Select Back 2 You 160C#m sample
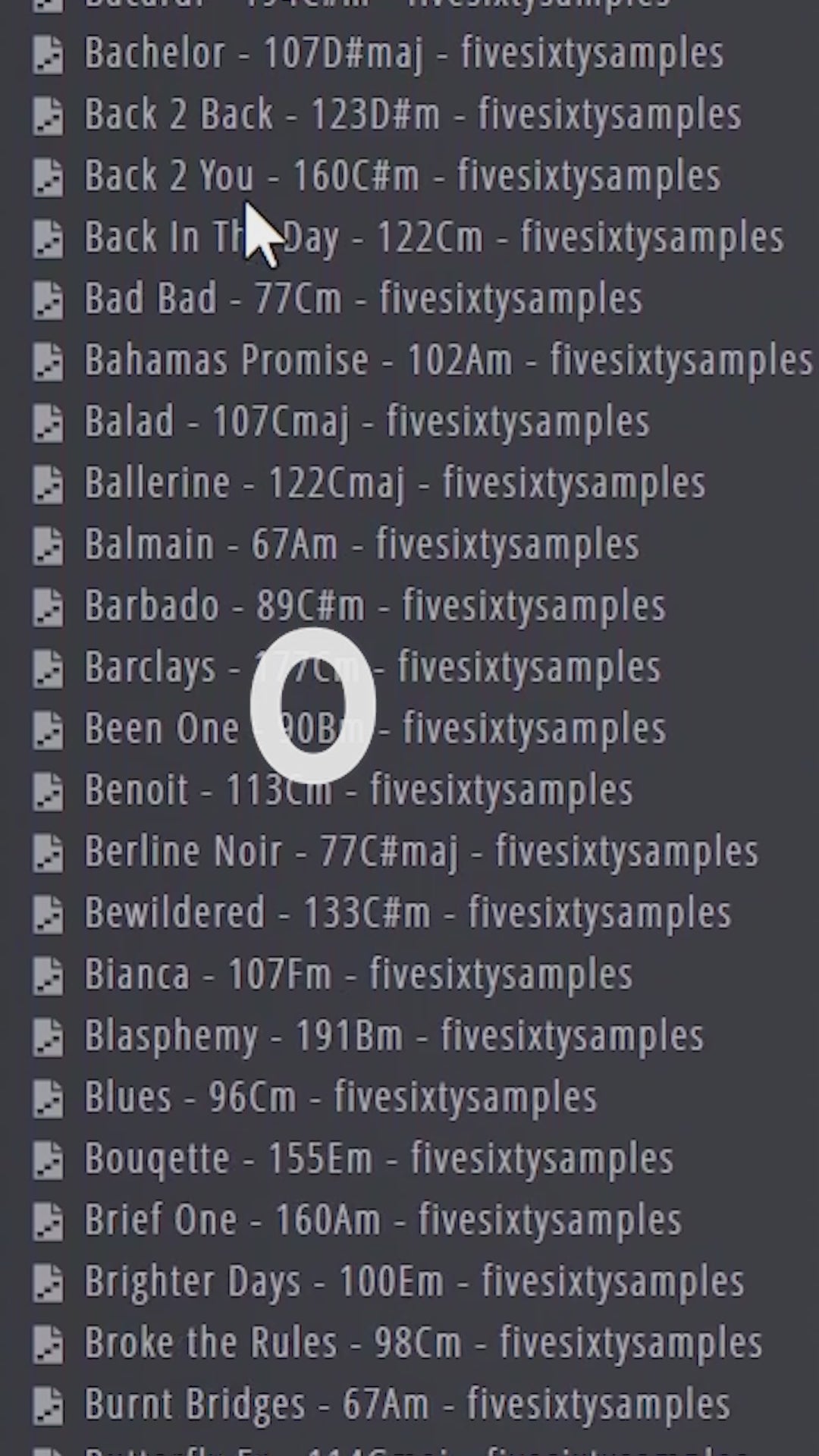Screen dimensions: 819x1456 402,176
